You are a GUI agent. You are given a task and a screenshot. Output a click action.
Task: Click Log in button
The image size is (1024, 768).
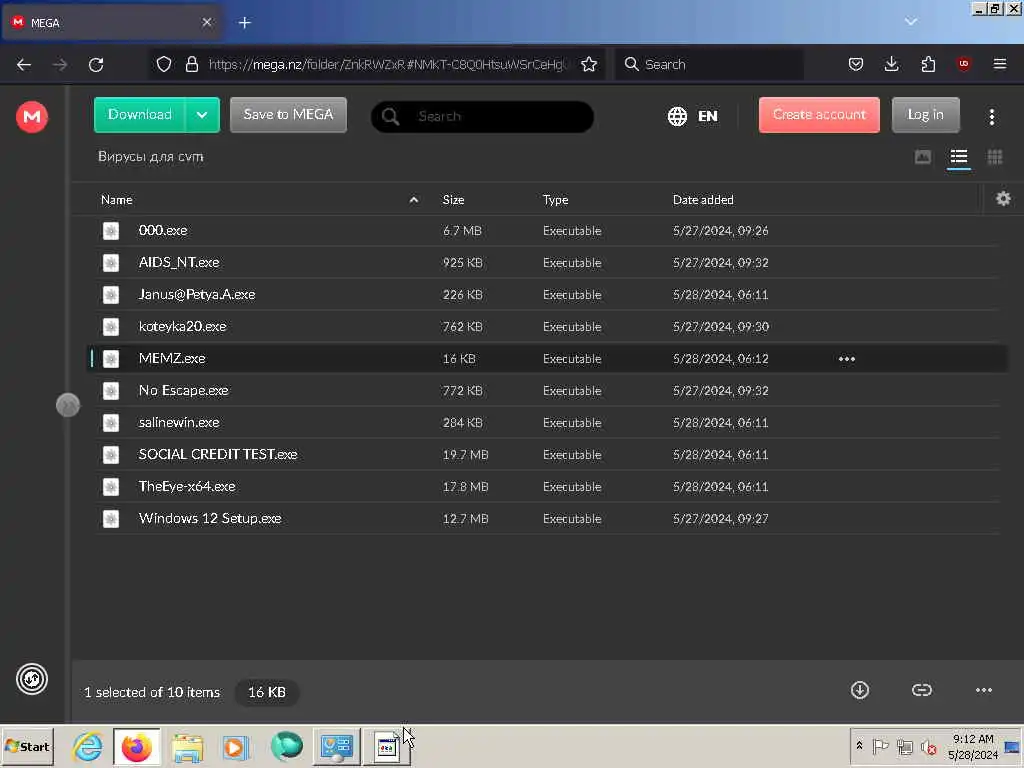click(925, 115)
